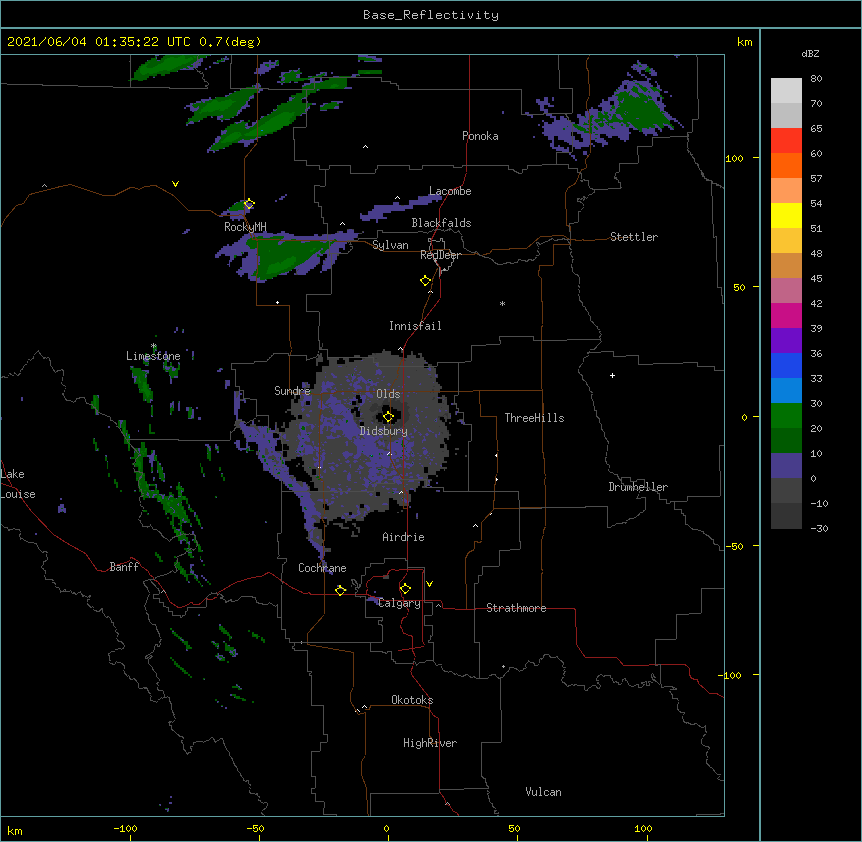The image size is (862, 842).
Task: Click the Sundre town label
Action: [x=292, y=391]
